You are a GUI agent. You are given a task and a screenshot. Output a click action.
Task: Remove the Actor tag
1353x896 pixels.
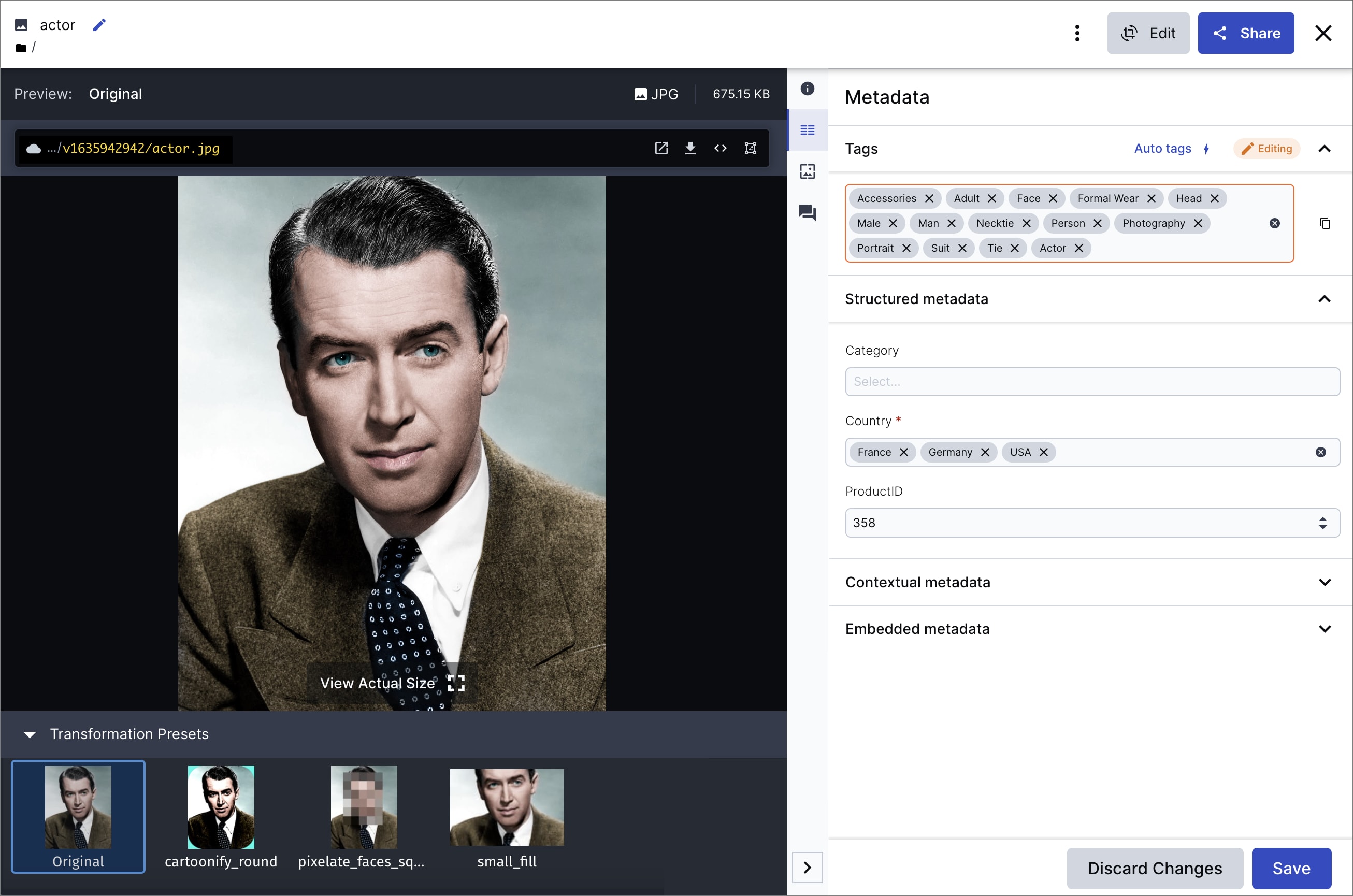point(1079,248)
